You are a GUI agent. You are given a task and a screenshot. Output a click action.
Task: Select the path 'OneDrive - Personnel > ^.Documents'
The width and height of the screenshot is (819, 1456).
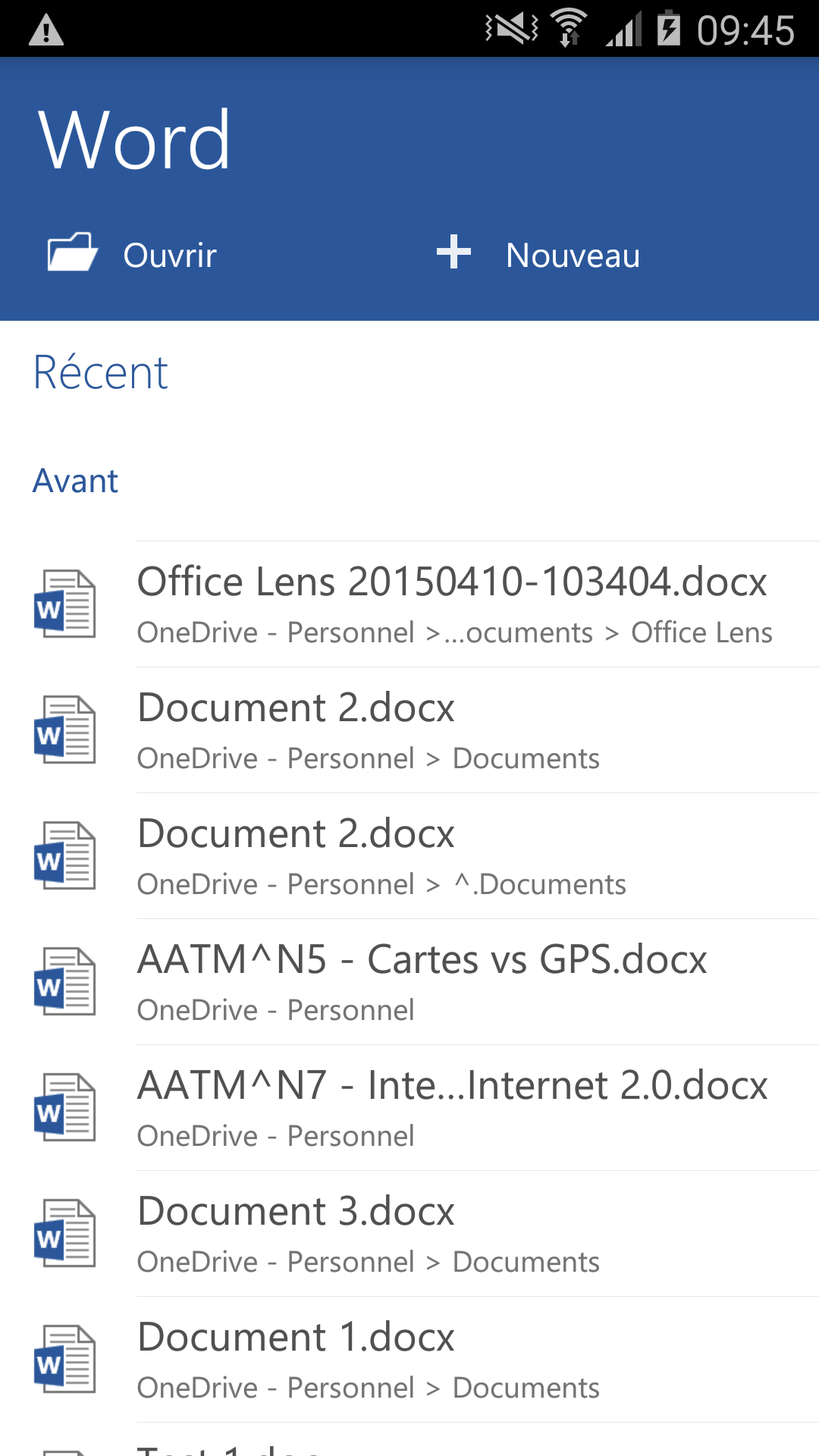tap(381, 884)
